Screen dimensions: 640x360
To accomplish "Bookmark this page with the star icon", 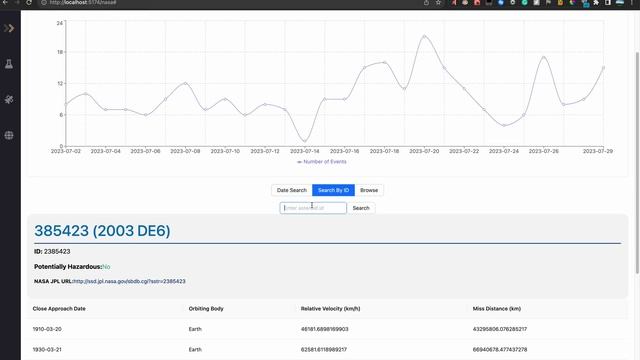I will click(x=438, y=2).
